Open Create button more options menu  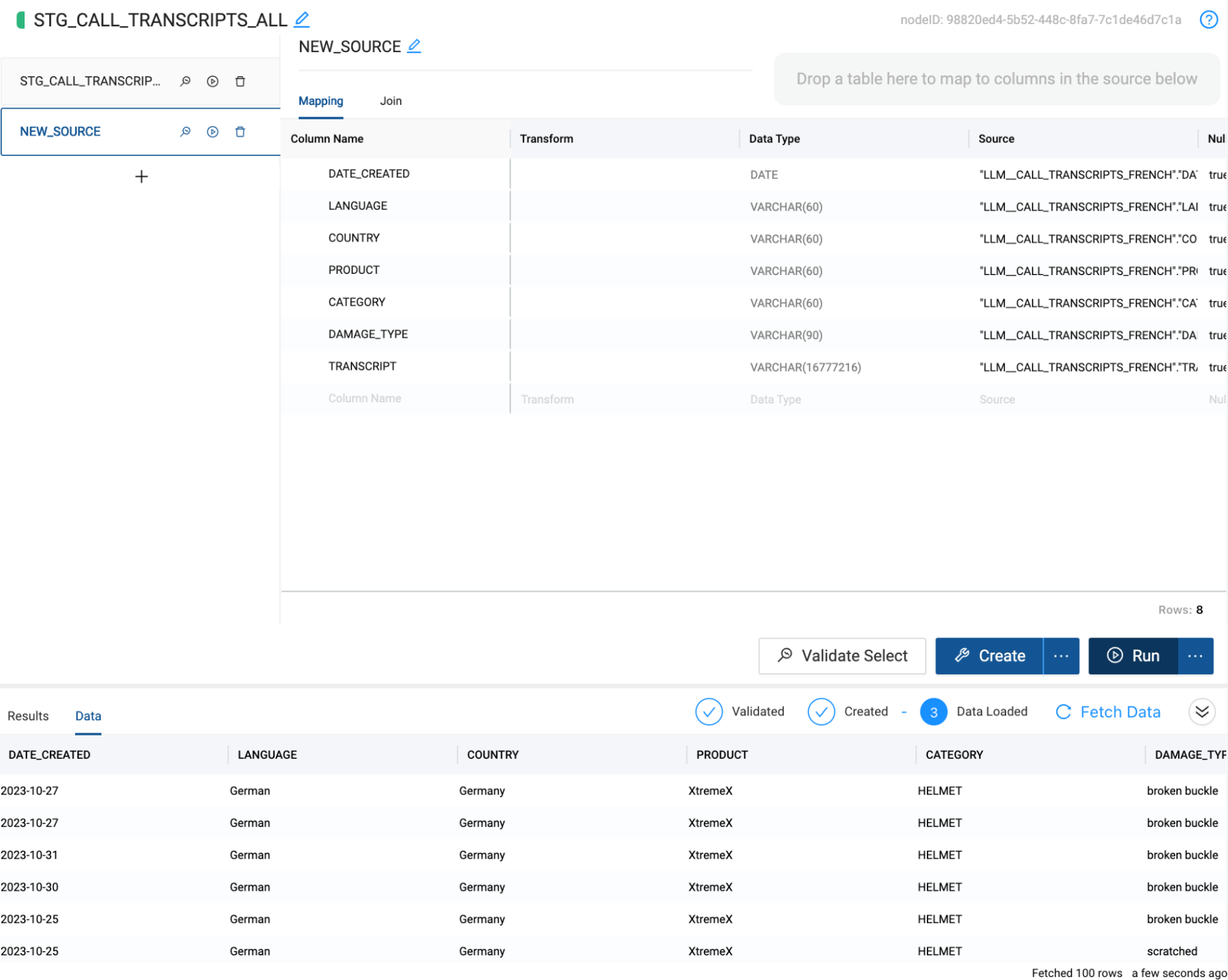point(1061,656)
